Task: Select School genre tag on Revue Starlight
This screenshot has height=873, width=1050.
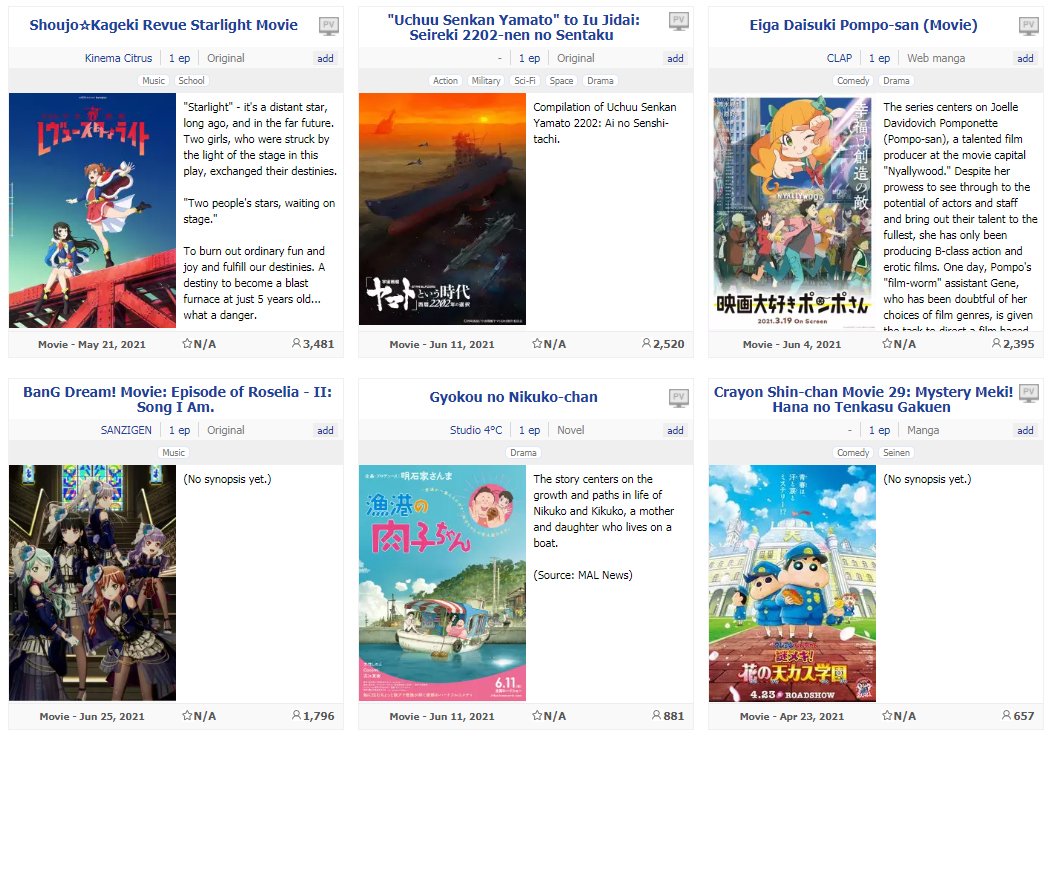Action: point(192,80)
